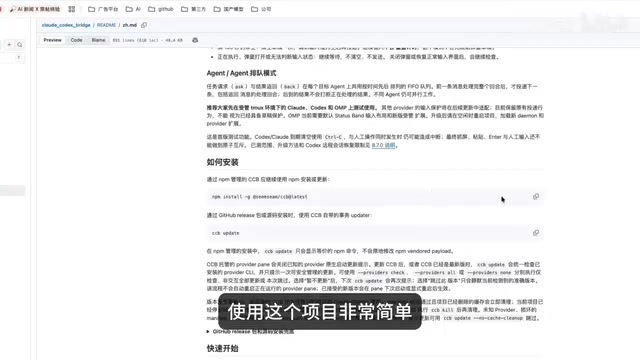Click the zh.md file name in breadcrumb
The width and height of the screenshot is (640, 360).
tap(129, 25)
